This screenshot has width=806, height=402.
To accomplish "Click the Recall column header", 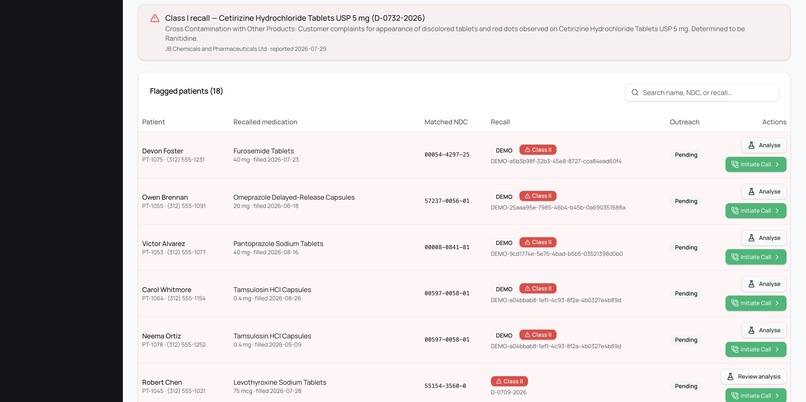I will click(500, 122).
